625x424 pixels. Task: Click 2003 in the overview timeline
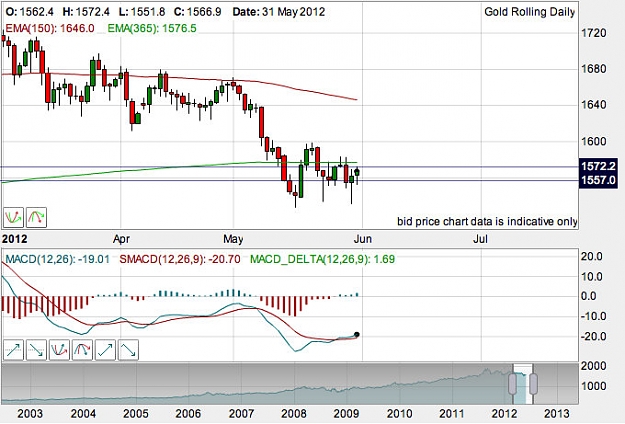pos(30,414)
